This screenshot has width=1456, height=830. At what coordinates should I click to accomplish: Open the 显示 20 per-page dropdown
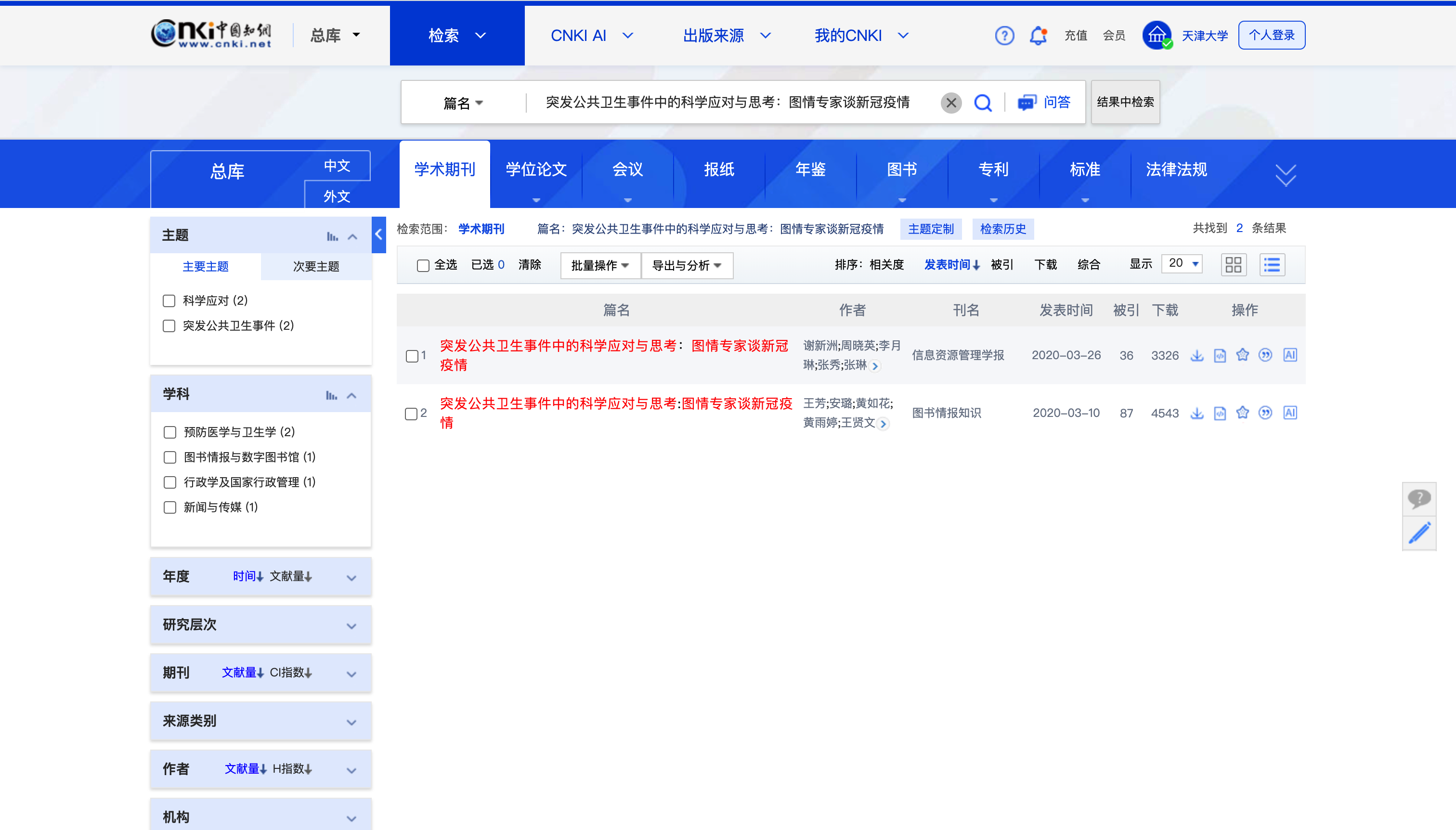[x=1183, y=263]
